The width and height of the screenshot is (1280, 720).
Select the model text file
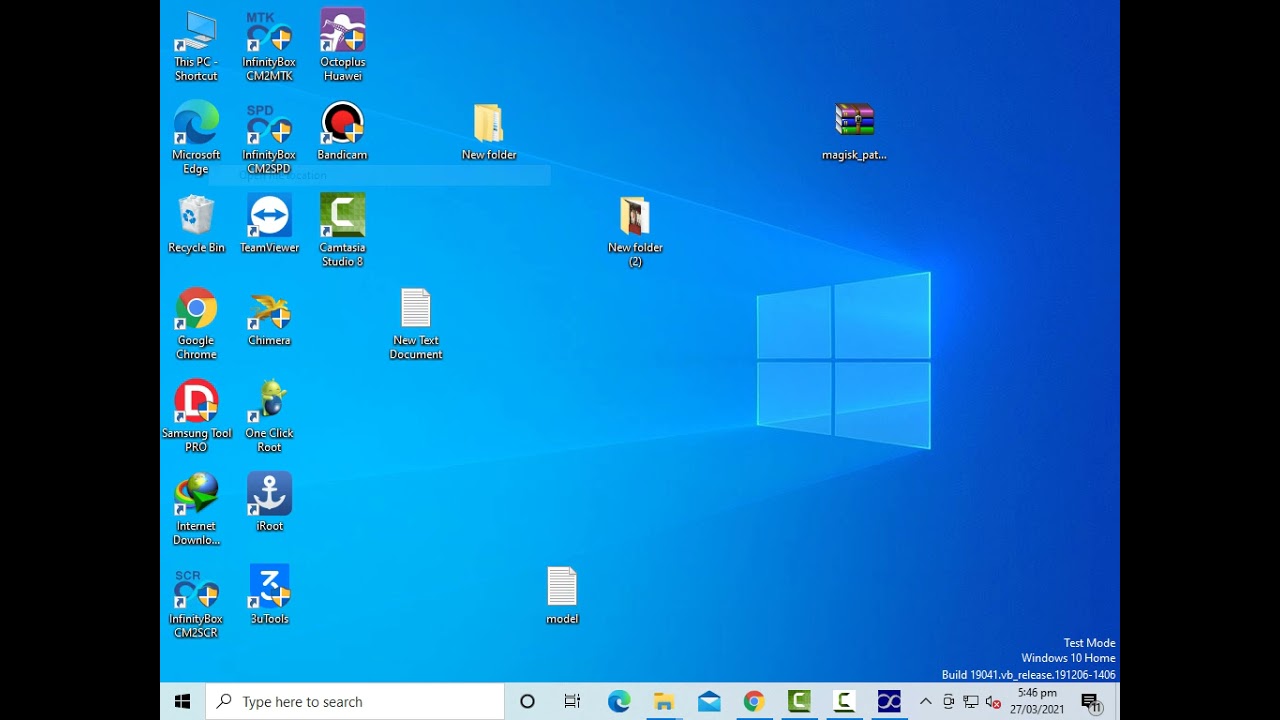click(562, 596)
